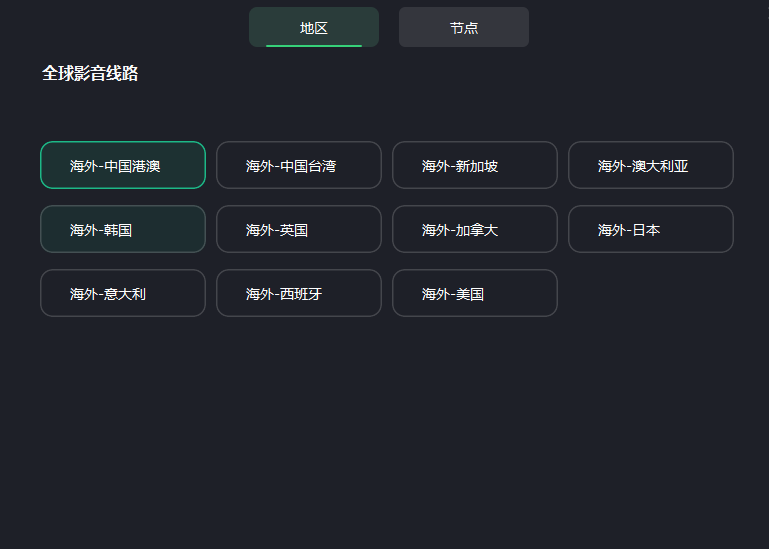Switch to the 地区 tab

314,27
